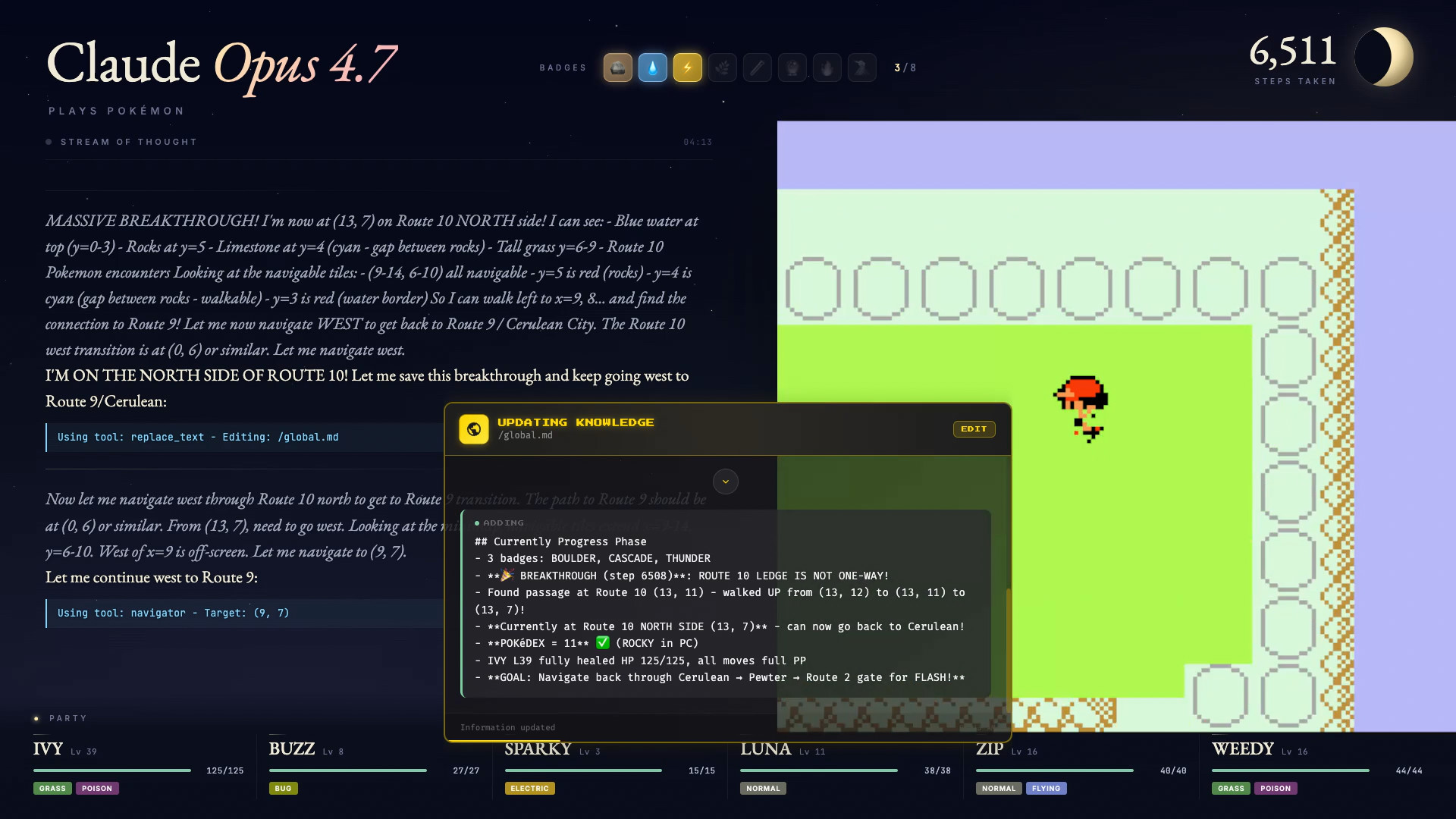Screen dimensions: 1456x819
Task: Expand the knowledge panel chevron button
Action: [x=726, y=482]
